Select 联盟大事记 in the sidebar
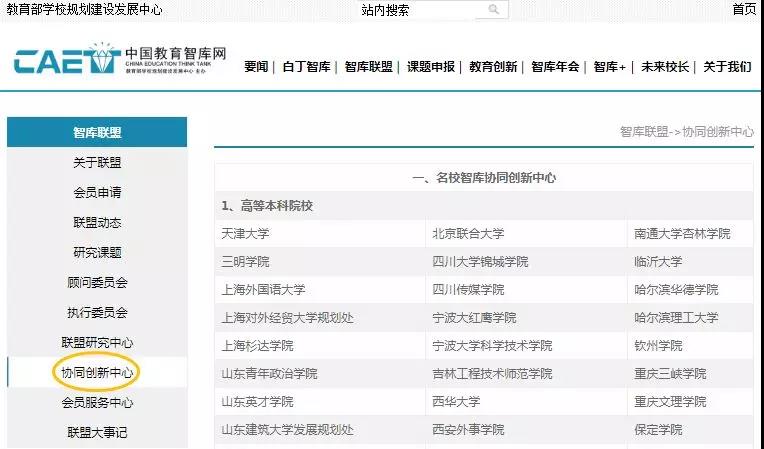The height and width of the screenshot is (449, 764). [97, 432]
